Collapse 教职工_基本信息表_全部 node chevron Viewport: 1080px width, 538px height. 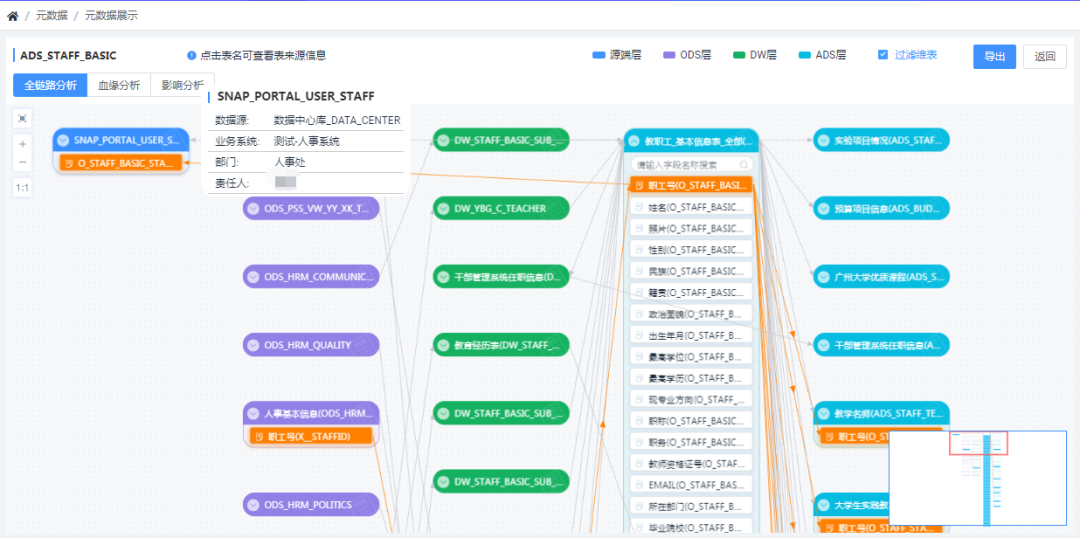(x=634, y=141)
